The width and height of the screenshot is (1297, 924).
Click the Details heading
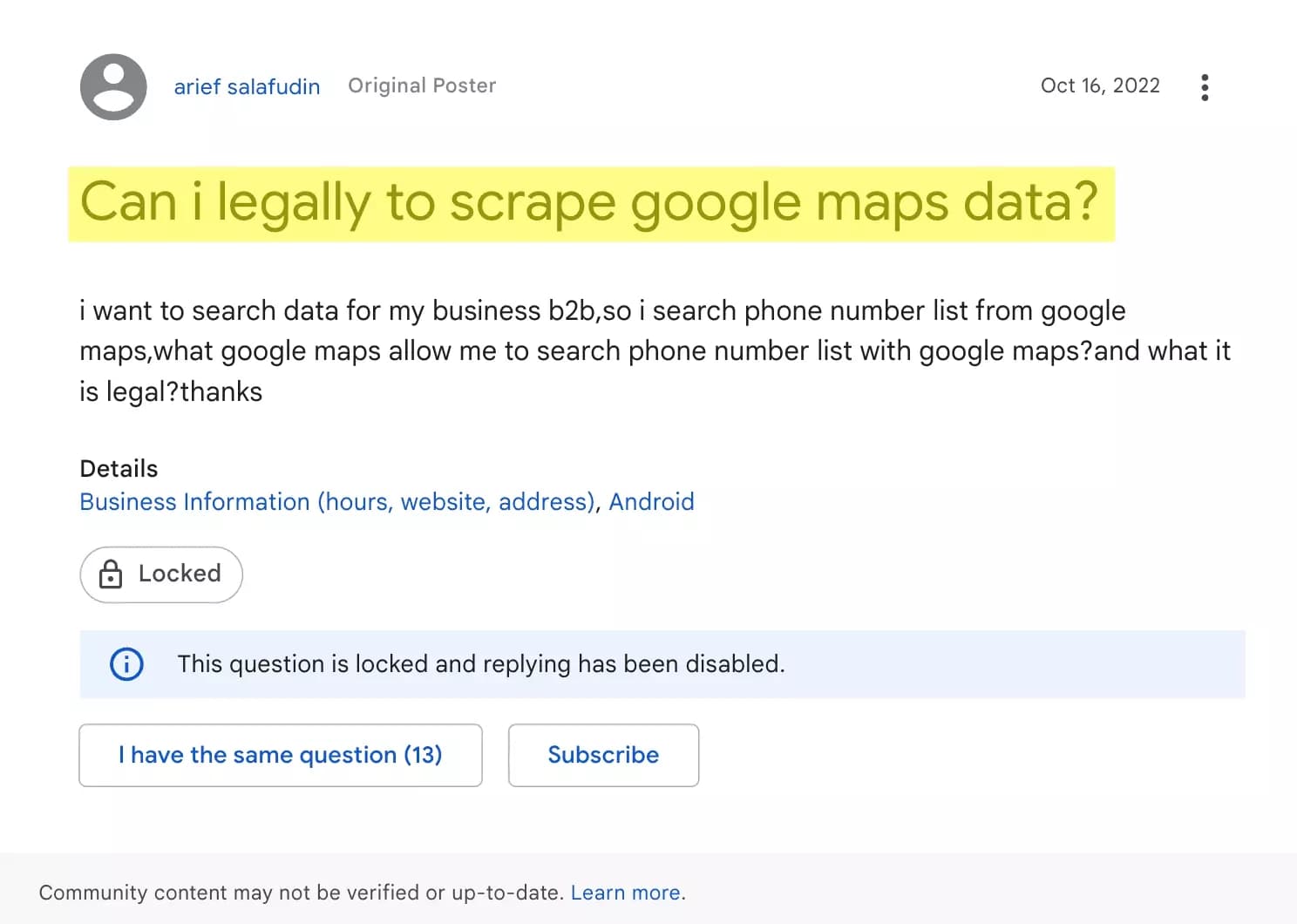119,468
